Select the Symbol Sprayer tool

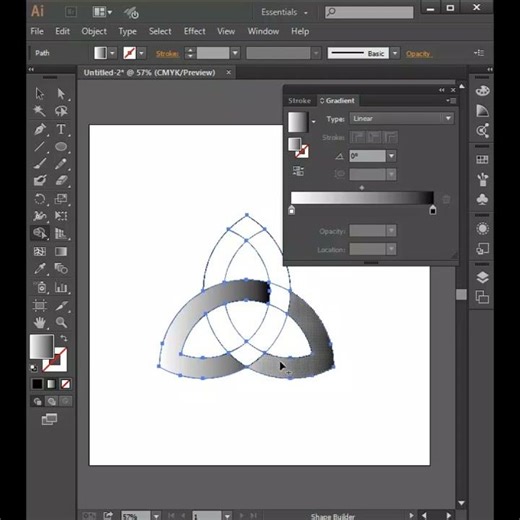(40, 287)
